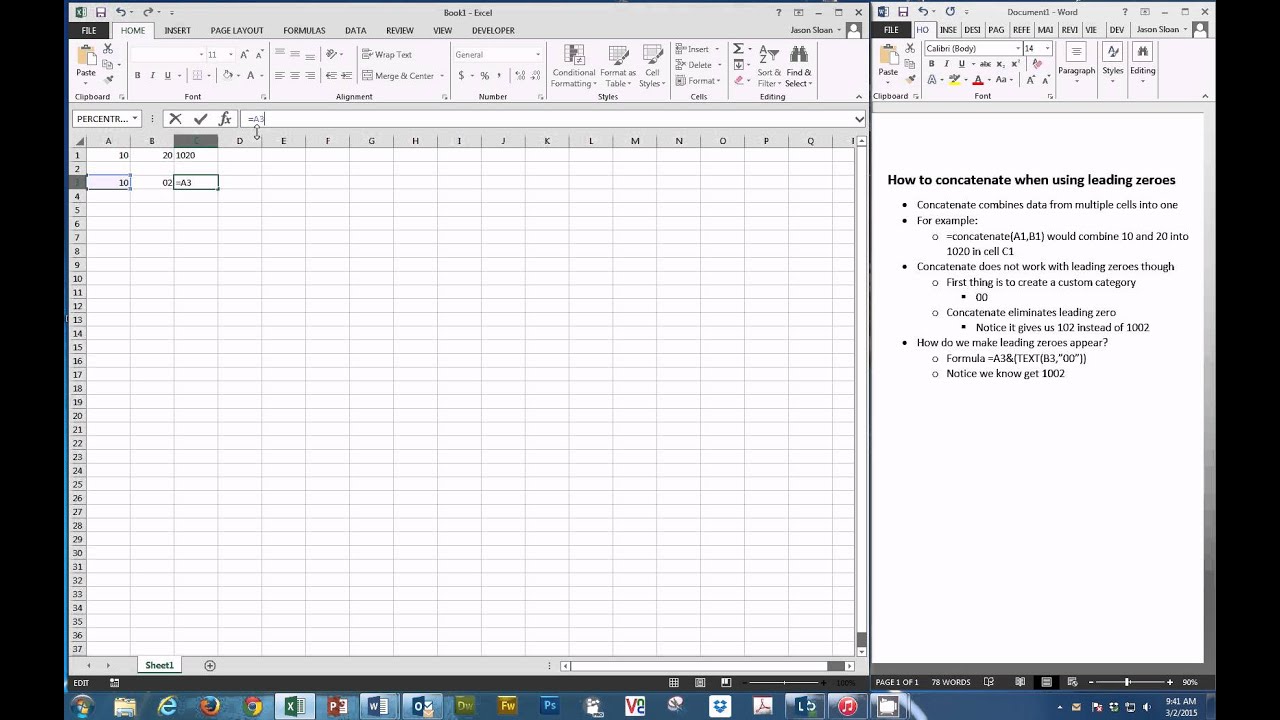
Task: Toggle Italic in Word ribbon
Action: pyautogui.click(x=946, y=64)
